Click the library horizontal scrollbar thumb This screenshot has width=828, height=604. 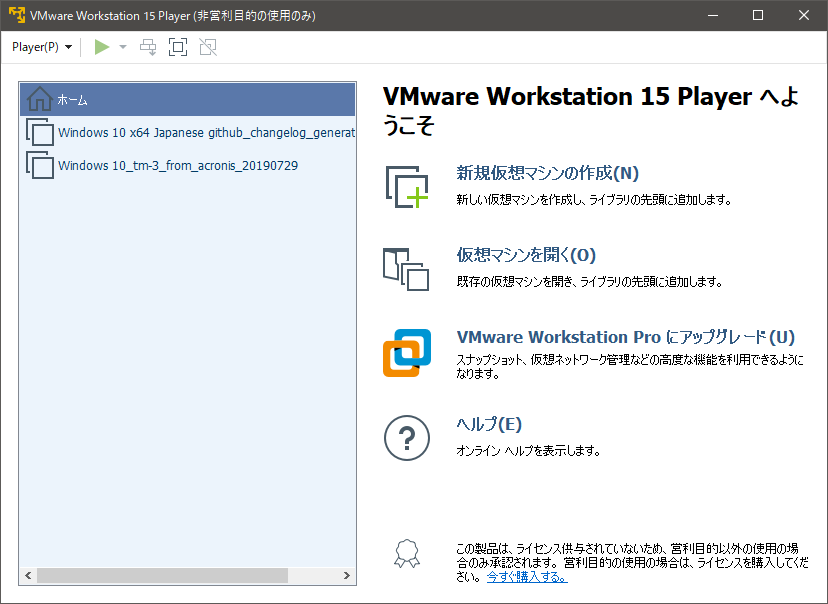click(162, 575)
